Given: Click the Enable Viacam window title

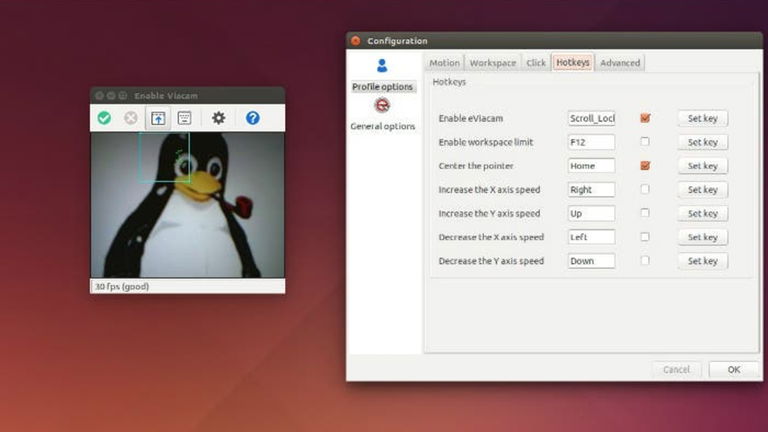Looking at the screenshot, I should tap(166, 96).
